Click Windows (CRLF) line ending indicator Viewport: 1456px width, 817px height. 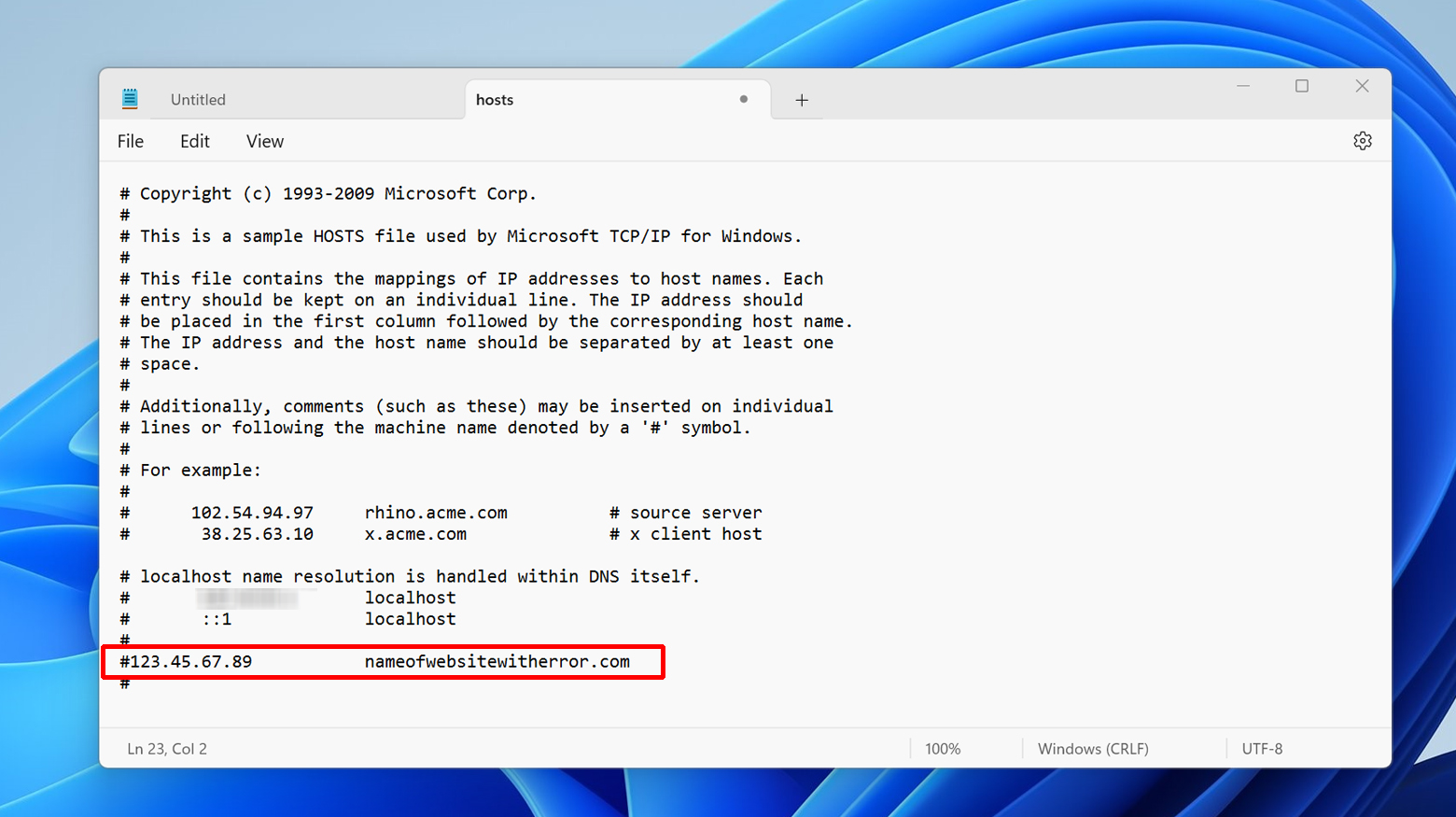(1093, 749)
